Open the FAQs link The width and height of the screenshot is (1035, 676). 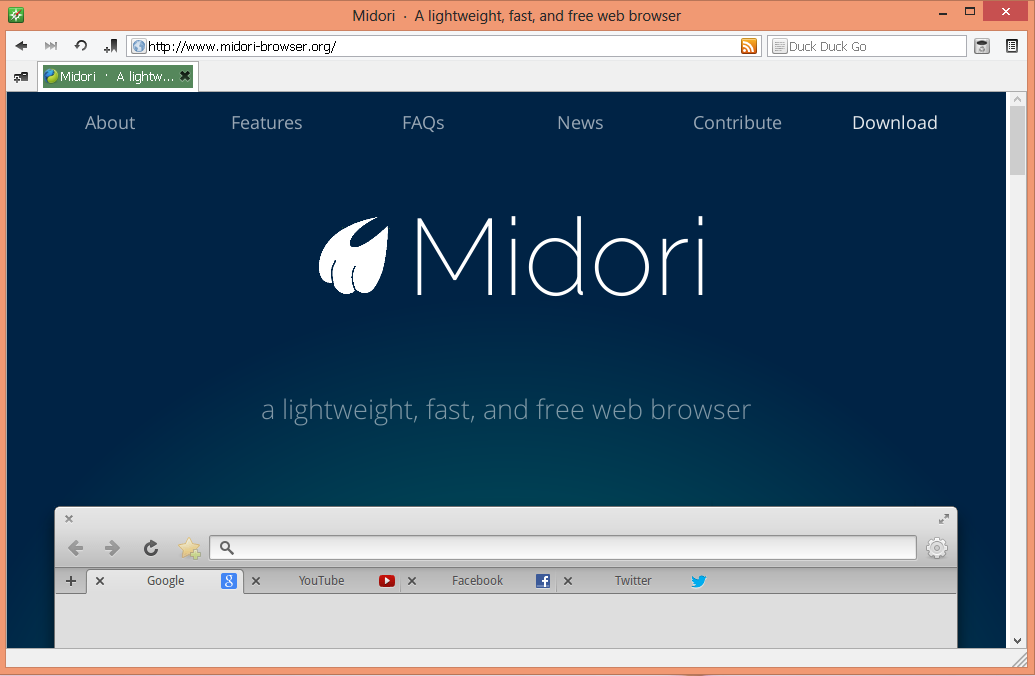coord(423,123)
